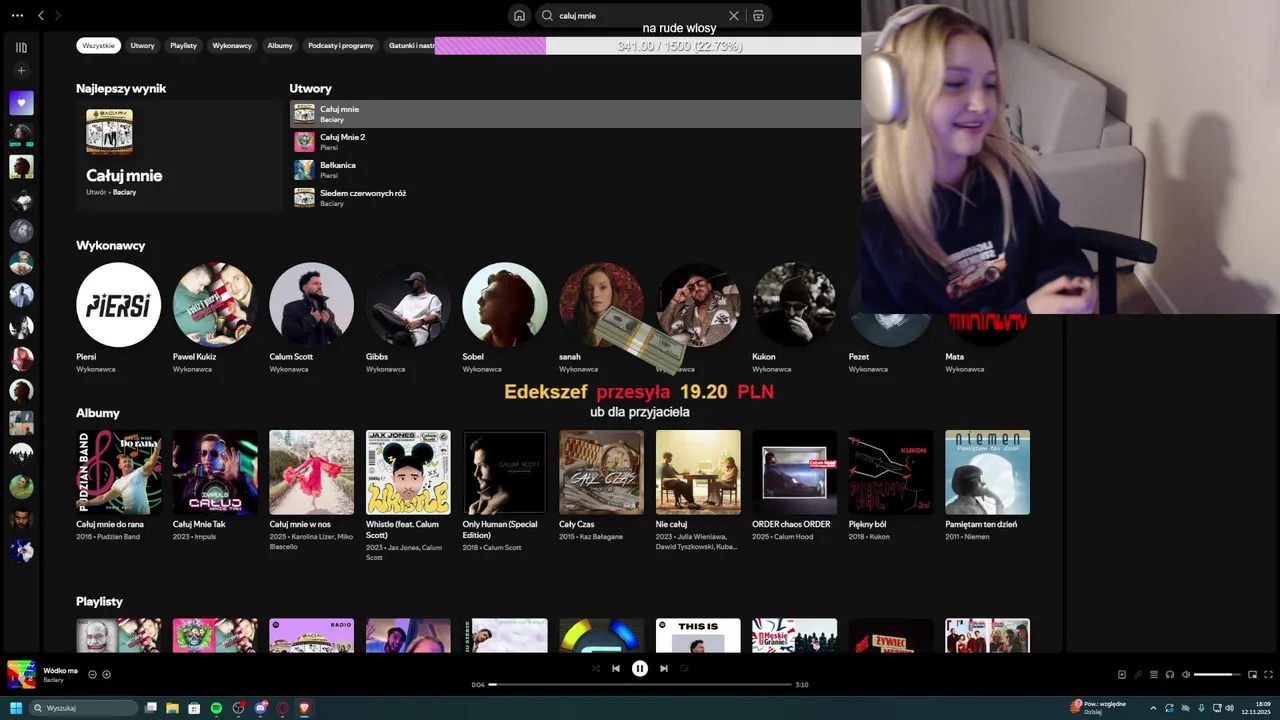1280x720 pixels.
Task: Open the Sobel artist profile
Action: click(504, 305)
